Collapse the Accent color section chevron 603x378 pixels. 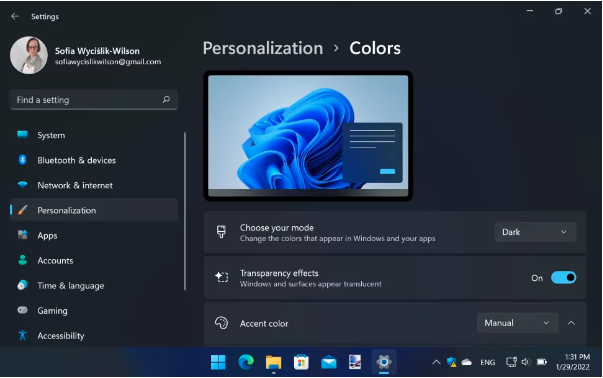571,323
